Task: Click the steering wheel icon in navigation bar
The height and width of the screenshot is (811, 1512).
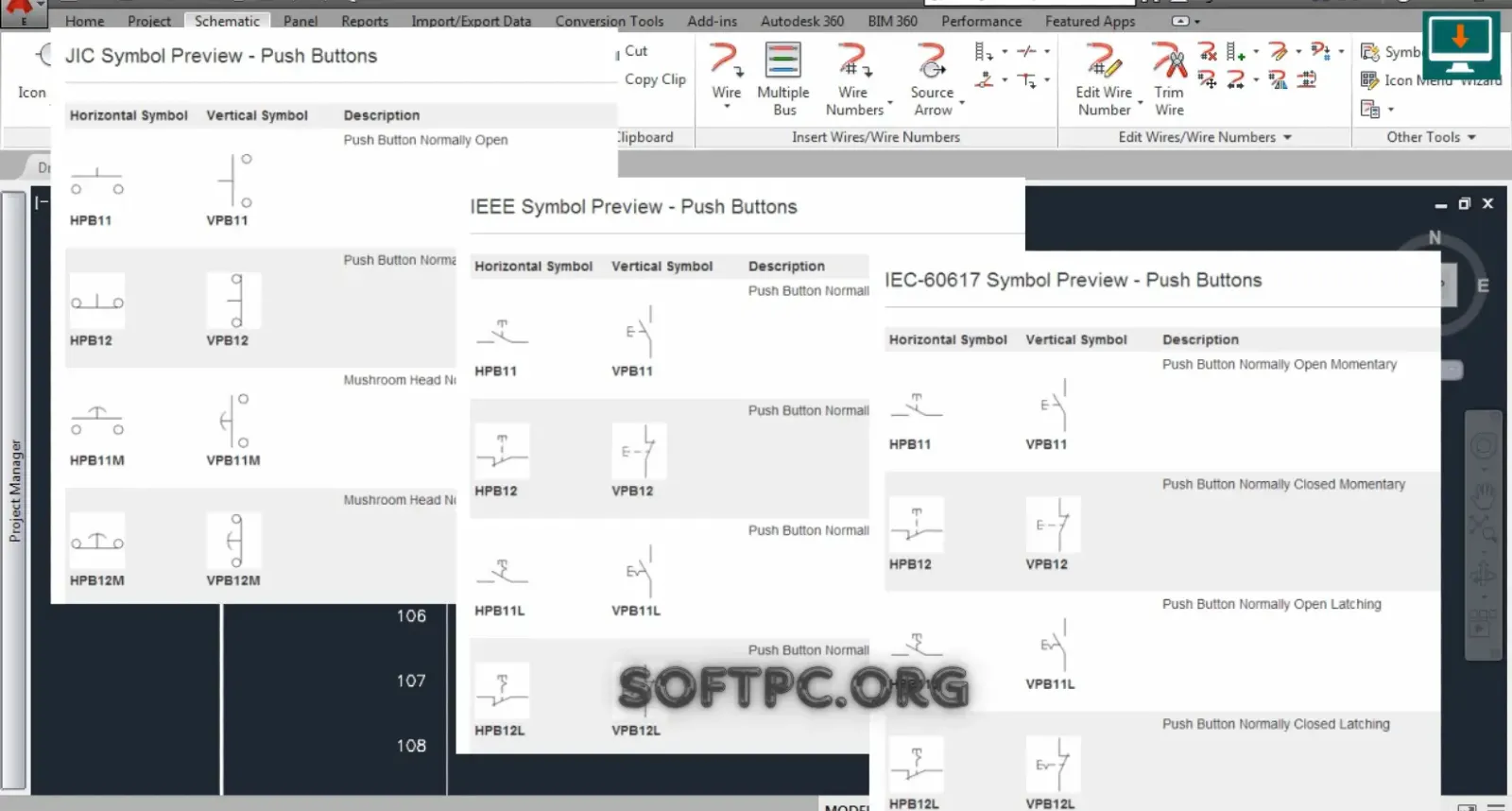Action: click(1483, 446)
